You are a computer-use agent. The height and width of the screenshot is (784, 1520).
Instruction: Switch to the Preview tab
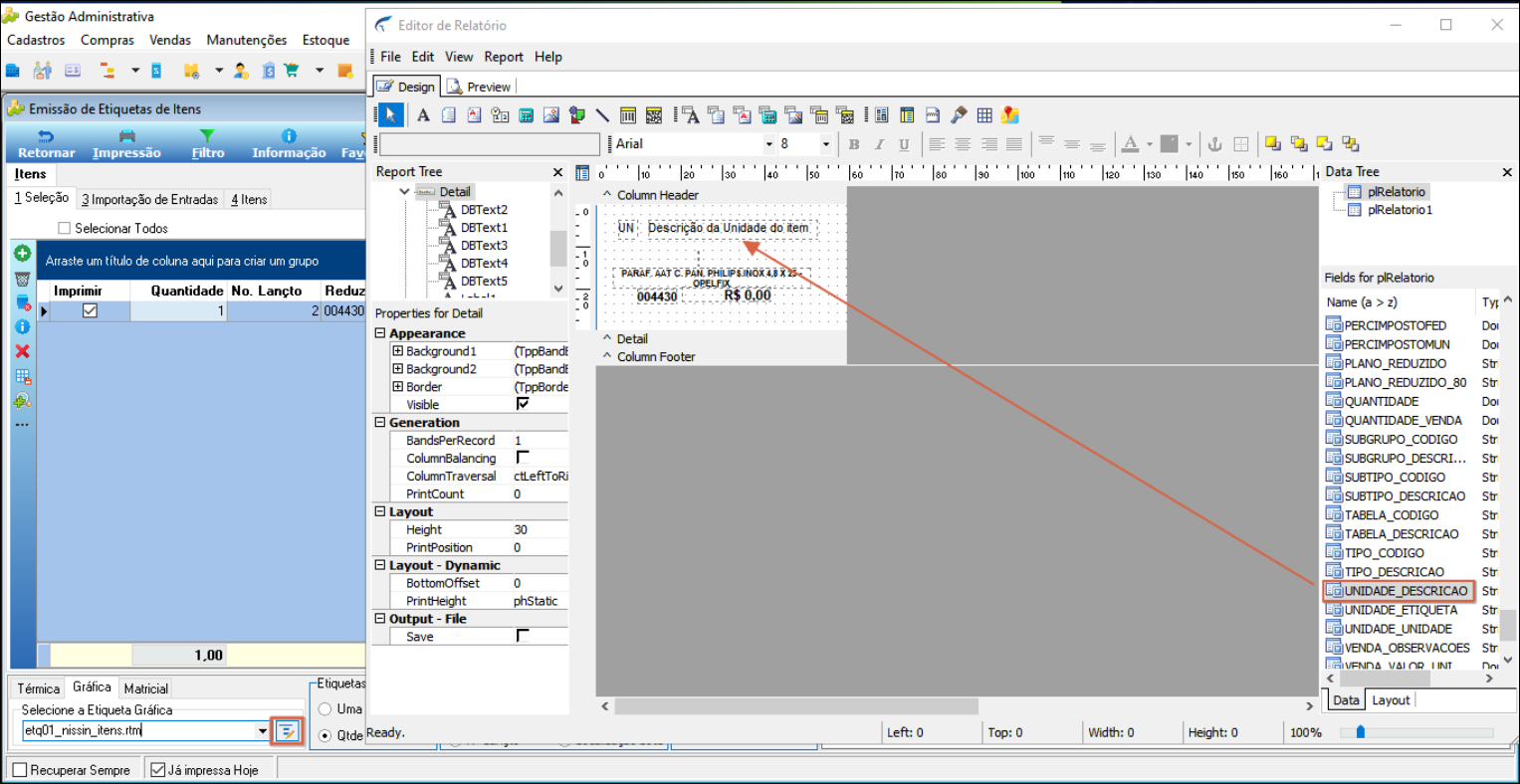[479, 87]
